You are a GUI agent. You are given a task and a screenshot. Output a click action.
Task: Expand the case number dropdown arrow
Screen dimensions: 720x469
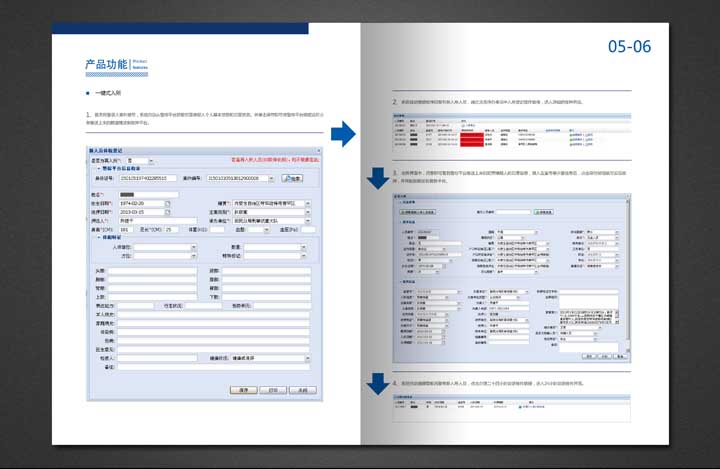(x=271, y=178)
